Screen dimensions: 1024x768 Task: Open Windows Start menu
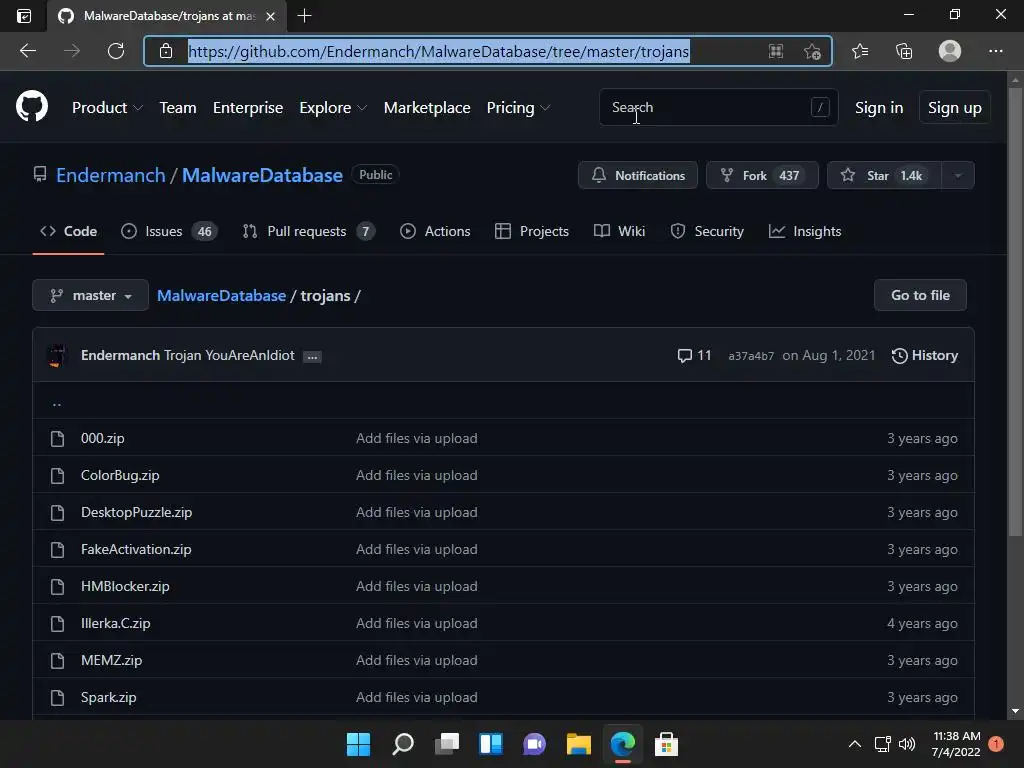click(x=358, y=744)
